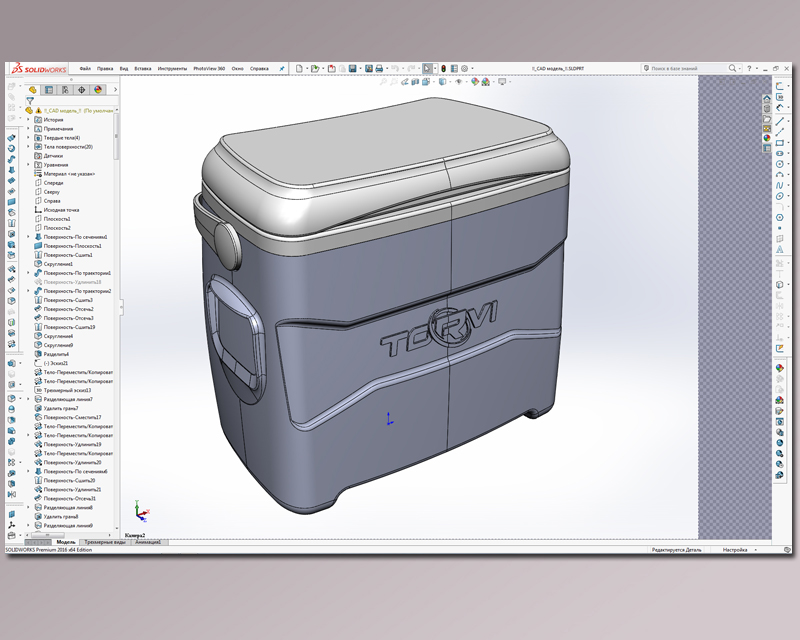This screenshot has height=640, width=800.
Task: Click the Options gear icon in the toolbar
Action: pyautogui.click(x=464, y=68)
